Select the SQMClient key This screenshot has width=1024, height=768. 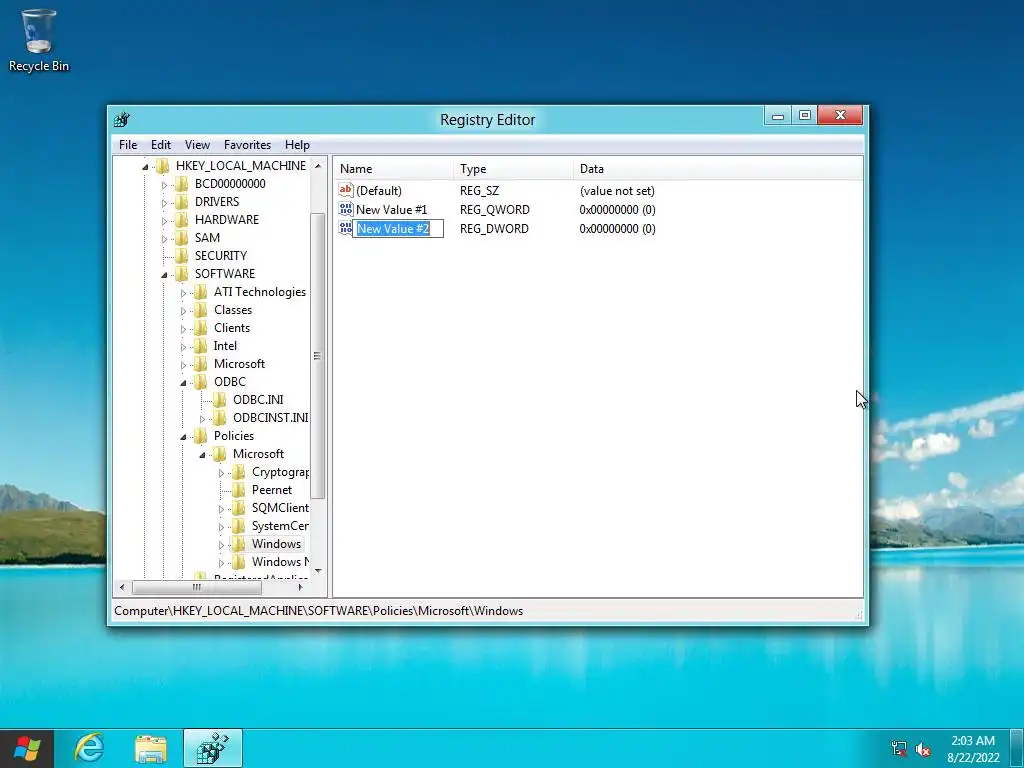click(280, 508)
